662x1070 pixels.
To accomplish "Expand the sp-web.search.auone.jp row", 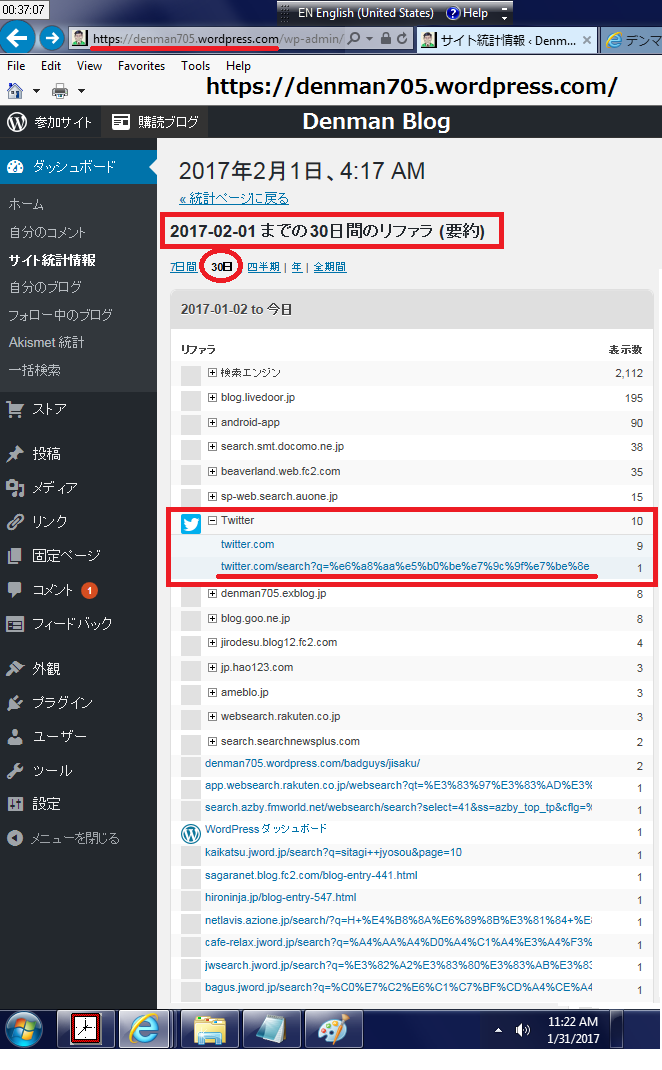I will pos(212,496).
